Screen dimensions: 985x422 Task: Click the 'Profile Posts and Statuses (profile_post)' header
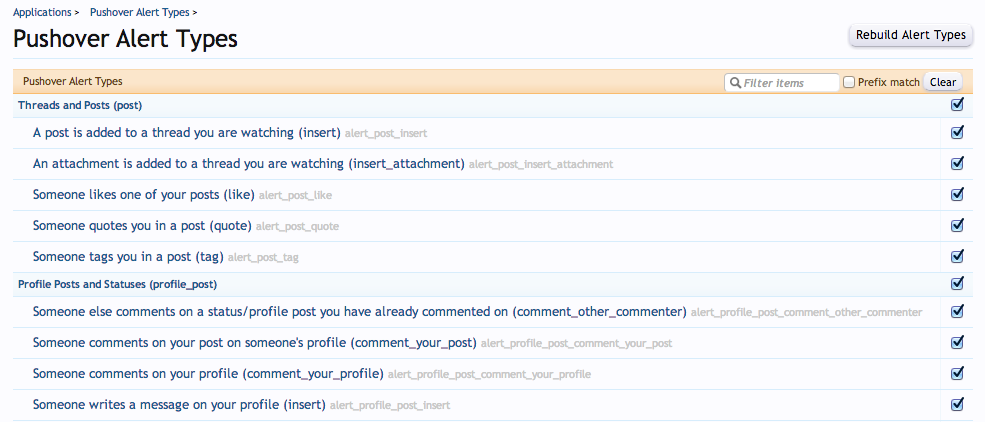[117, 284]
